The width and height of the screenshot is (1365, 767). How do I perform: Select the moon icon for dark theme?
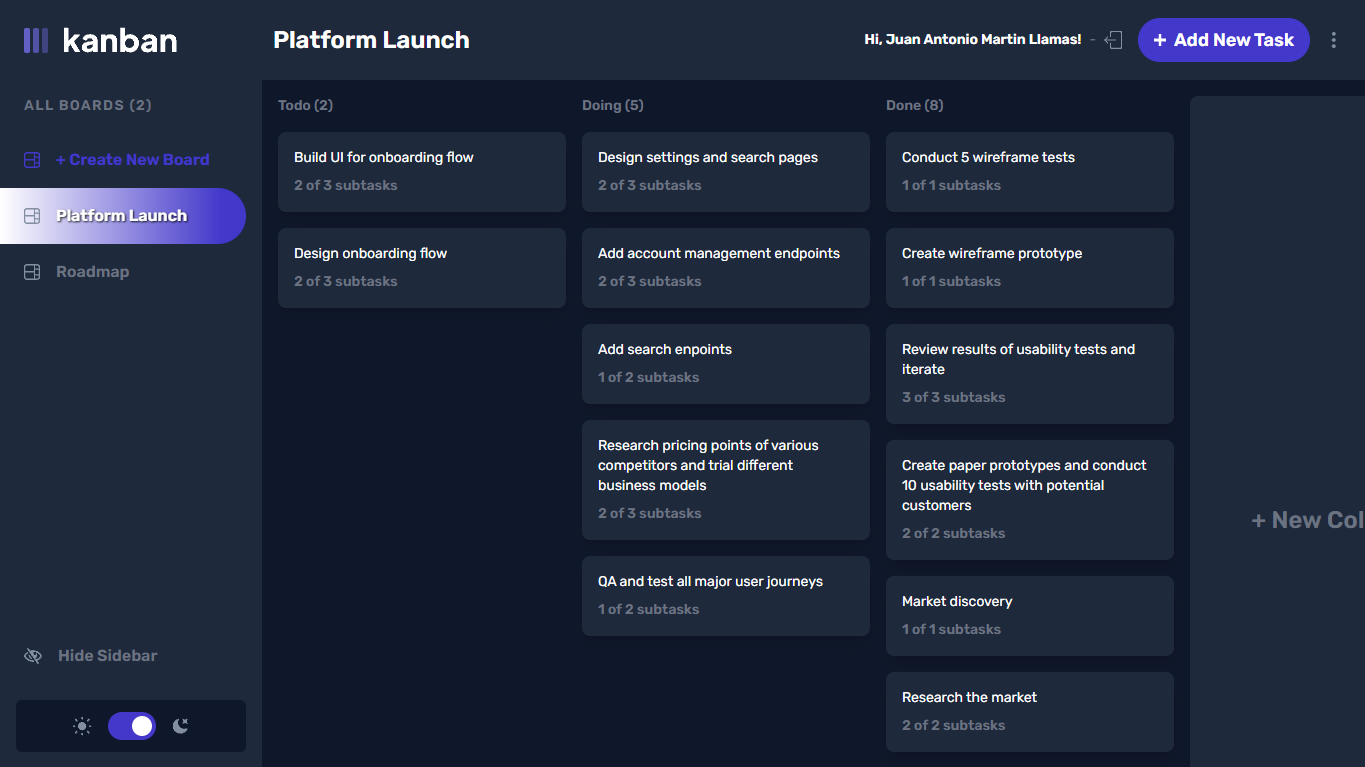181,726
